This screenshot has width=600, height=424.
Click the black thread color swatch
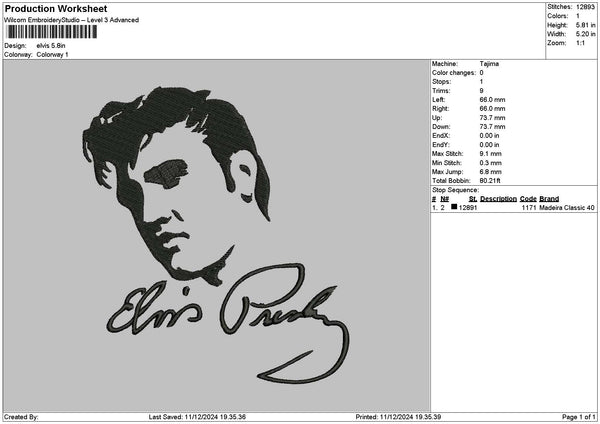pos(454,207)
